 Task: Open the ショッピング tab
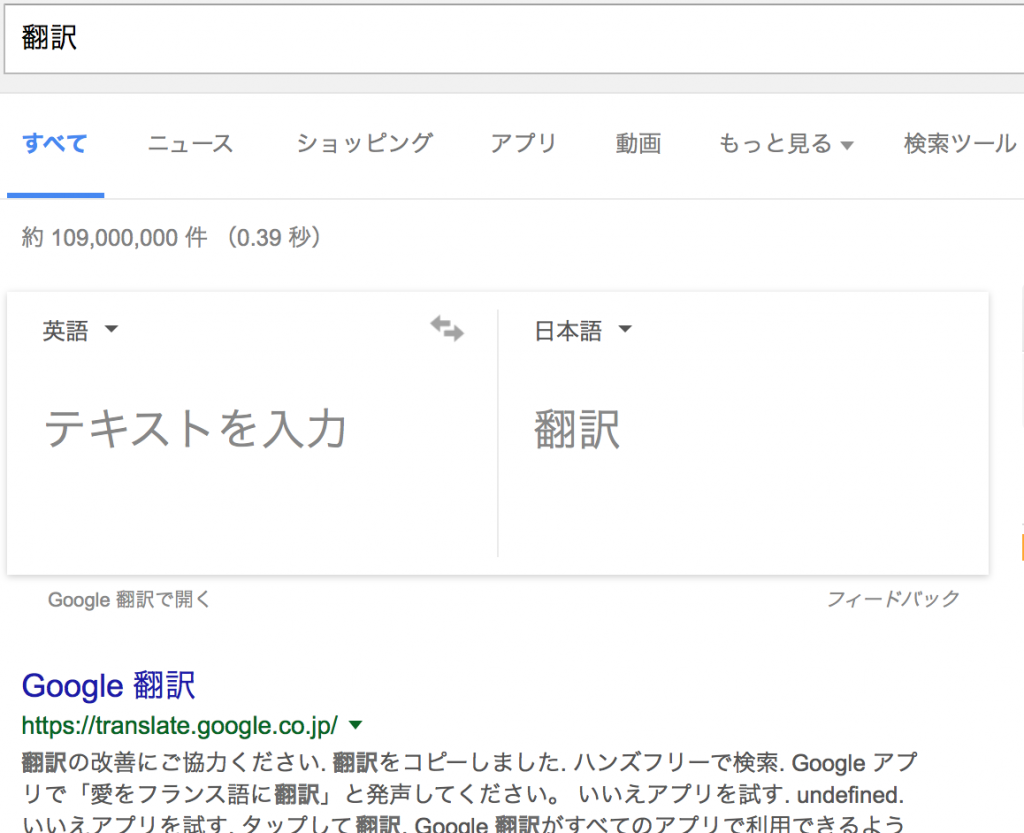pos(364,144)
